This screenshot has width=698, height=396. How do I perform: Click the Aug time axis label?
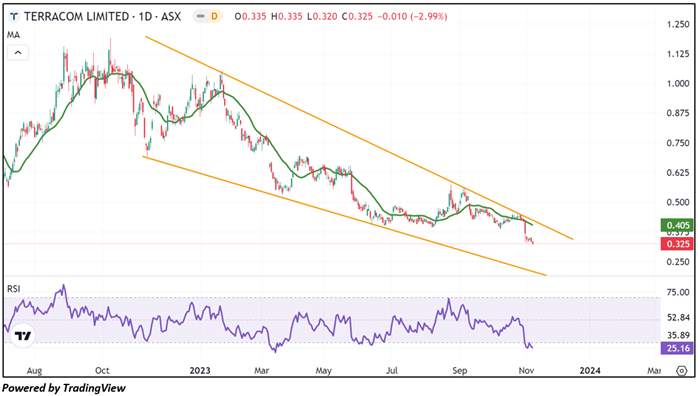coord(34,370)
